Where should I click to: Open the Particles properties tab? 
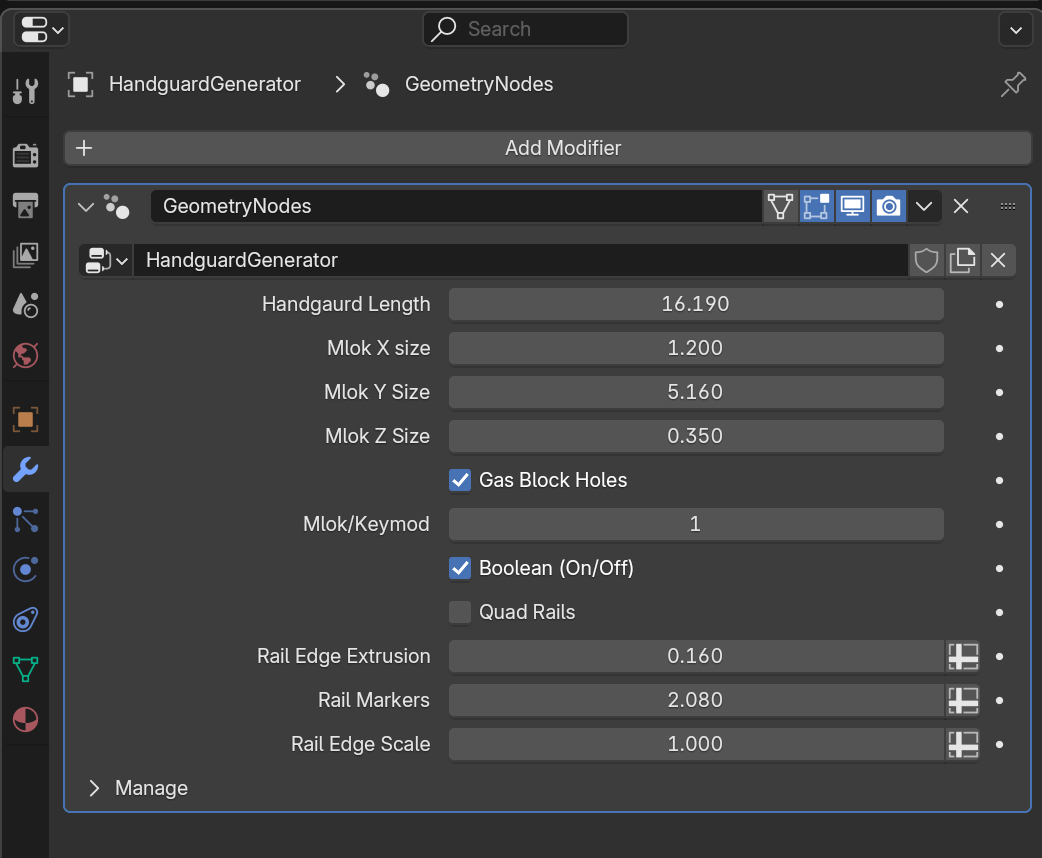click(25, 519)
